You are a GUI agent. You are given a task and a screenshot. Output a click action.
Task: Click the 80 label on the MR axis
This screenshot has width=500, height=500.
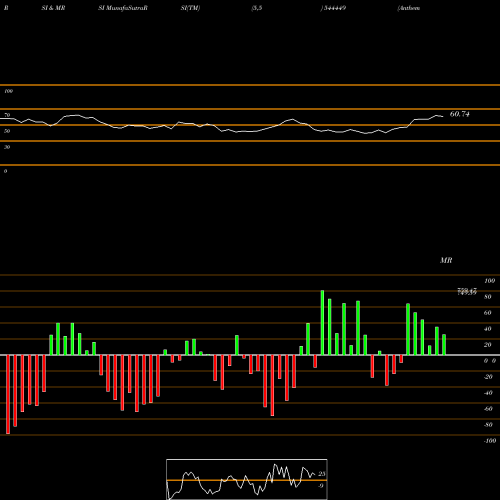click(x=488, y=297)
